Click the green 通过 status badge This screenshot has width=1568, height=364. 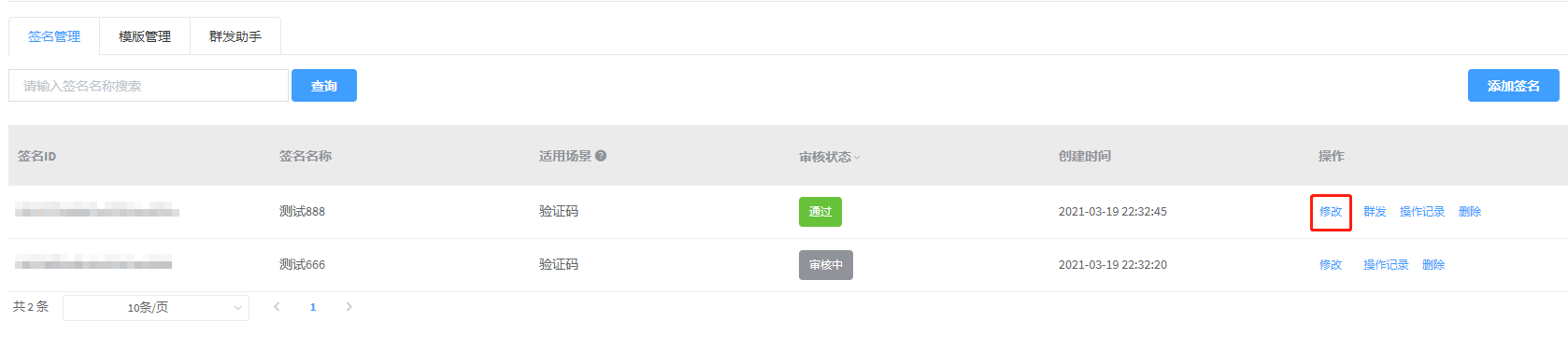click(x=820, y=212)
